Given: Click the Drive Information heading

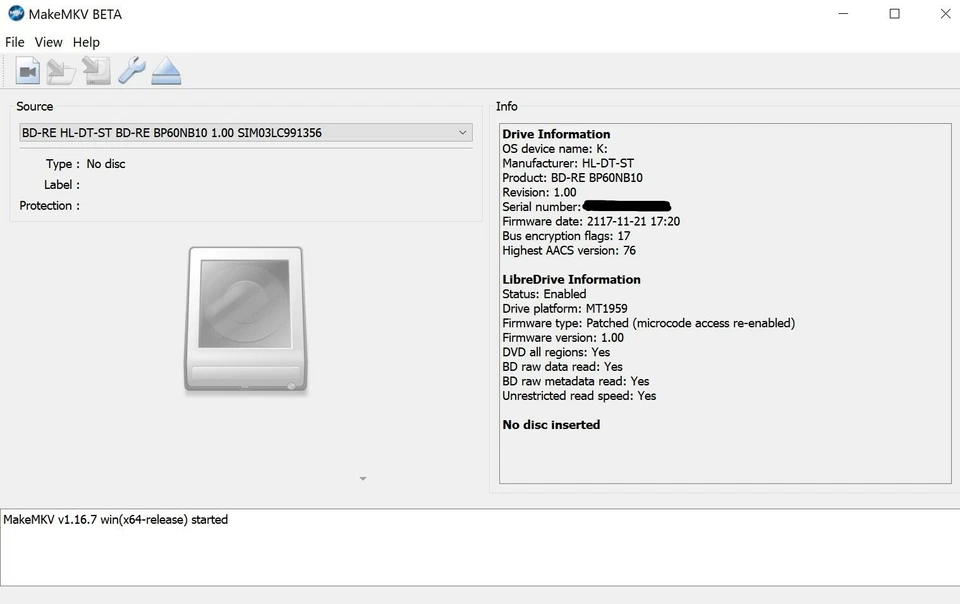Looking at the screenshot, I should 556,133.
